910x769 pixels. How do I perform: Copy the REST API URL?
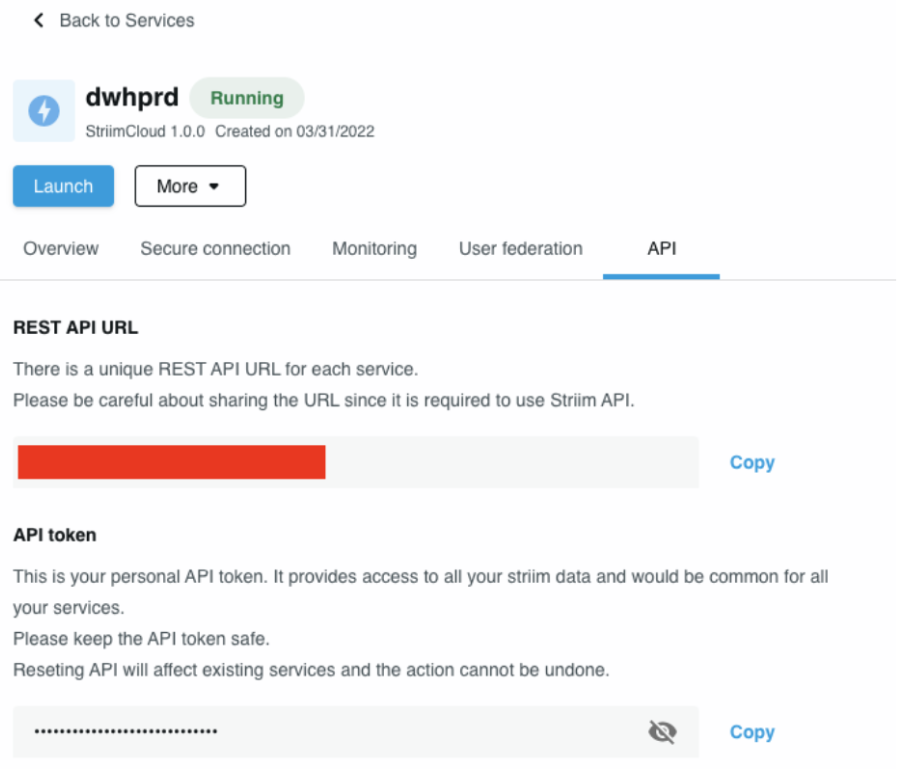(752, 463)
